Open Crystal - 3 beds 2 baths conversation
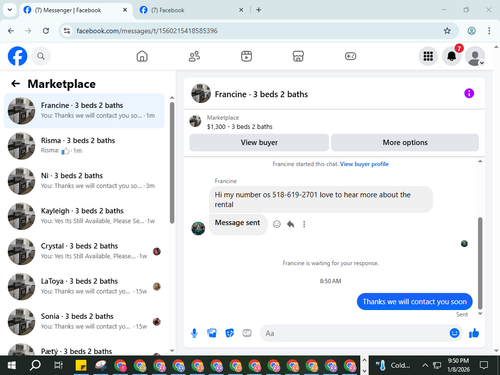 [x=84, y=251]
